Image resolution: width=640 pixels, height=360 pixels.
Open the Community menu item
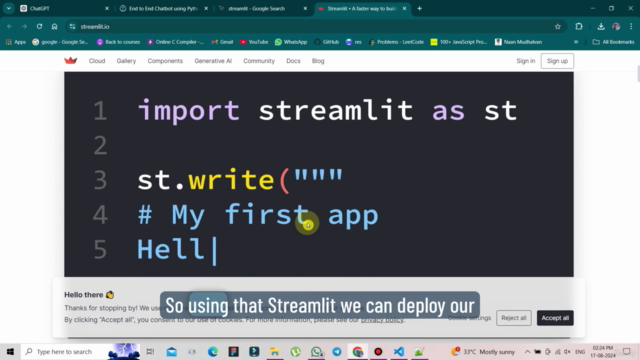[x=259, y=61]
